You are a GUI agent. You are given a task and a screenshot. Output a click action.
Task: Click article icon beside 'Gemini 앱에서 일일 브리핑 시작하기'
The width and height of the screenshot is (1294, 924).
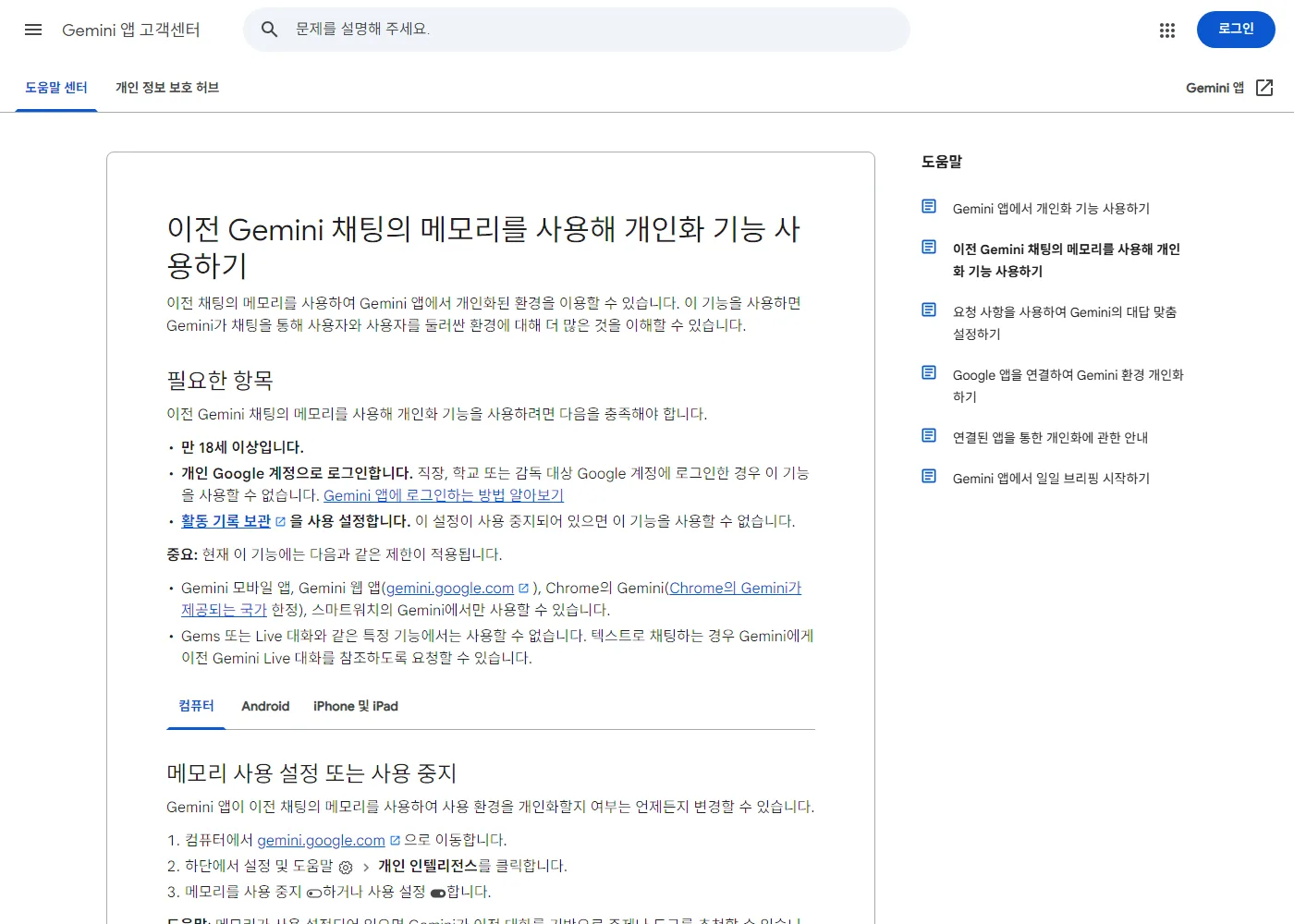coord(929,476)
